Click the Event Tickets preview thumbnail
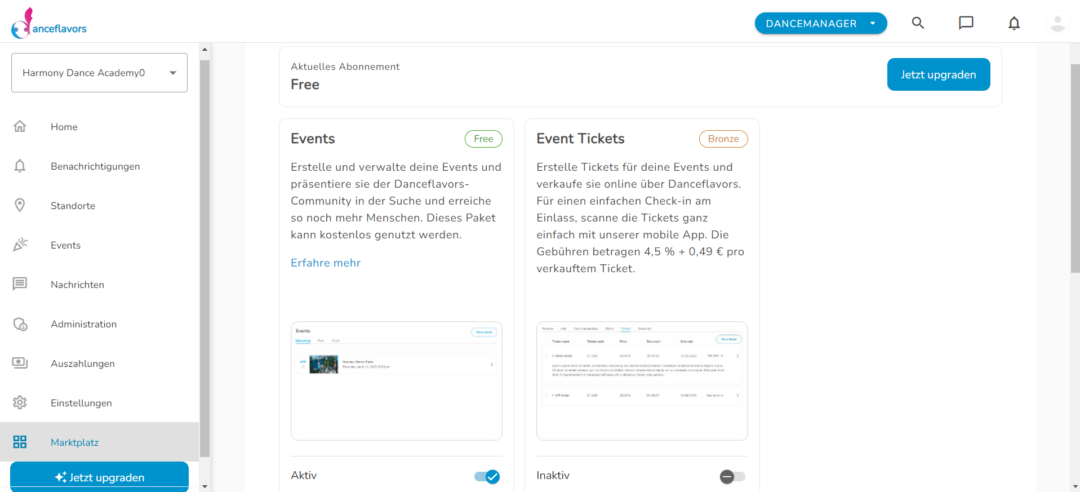1080x492 pixels. coord(642,381)
